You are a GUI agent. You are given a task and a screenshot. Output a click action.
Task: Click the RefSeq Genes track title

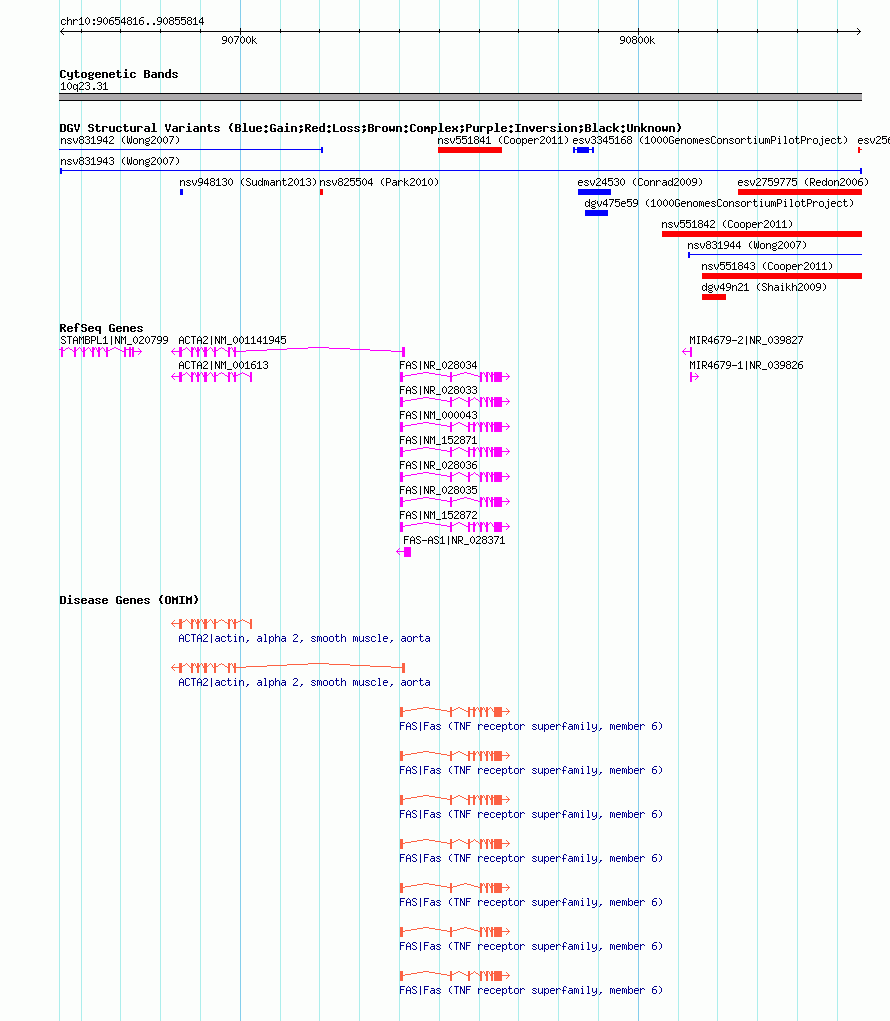(x=101, y=328)
